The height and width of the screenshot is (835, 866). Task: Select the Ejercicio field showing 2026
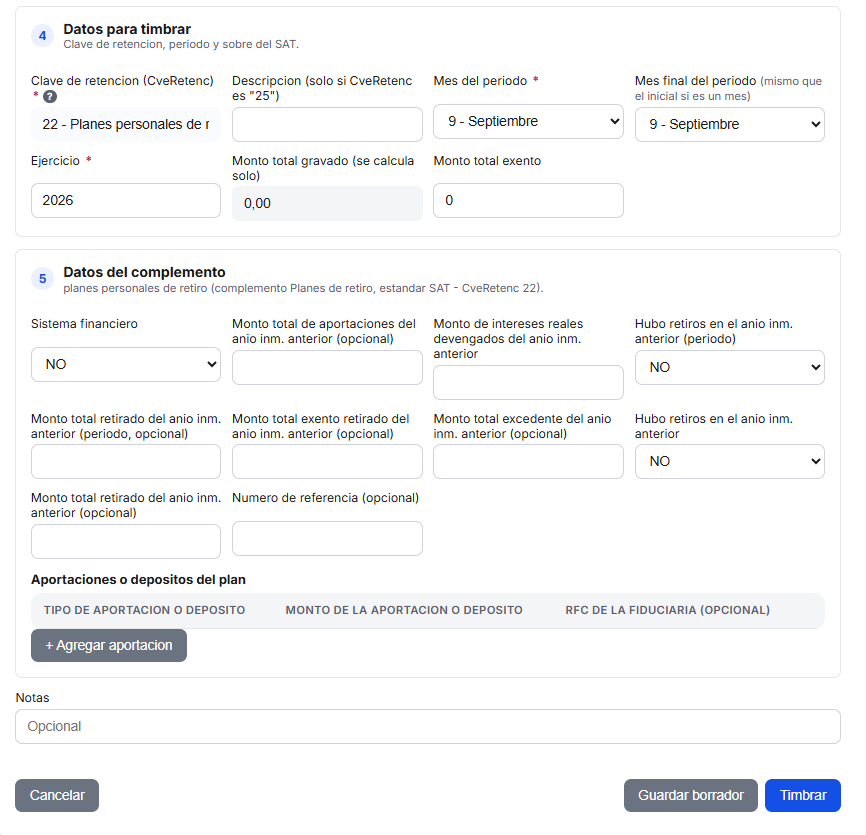(x=126, y=200)
